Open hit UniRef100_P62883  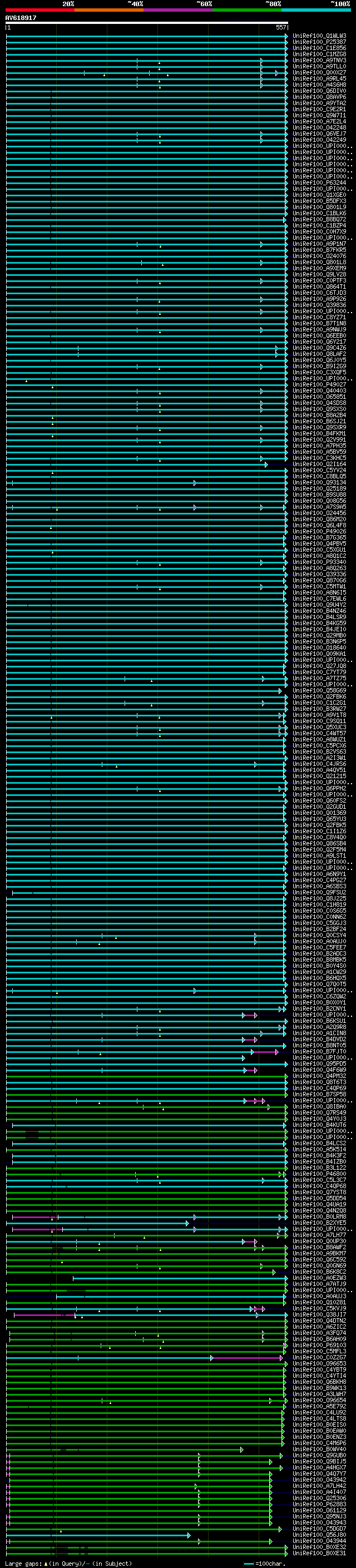[319, 1504]
